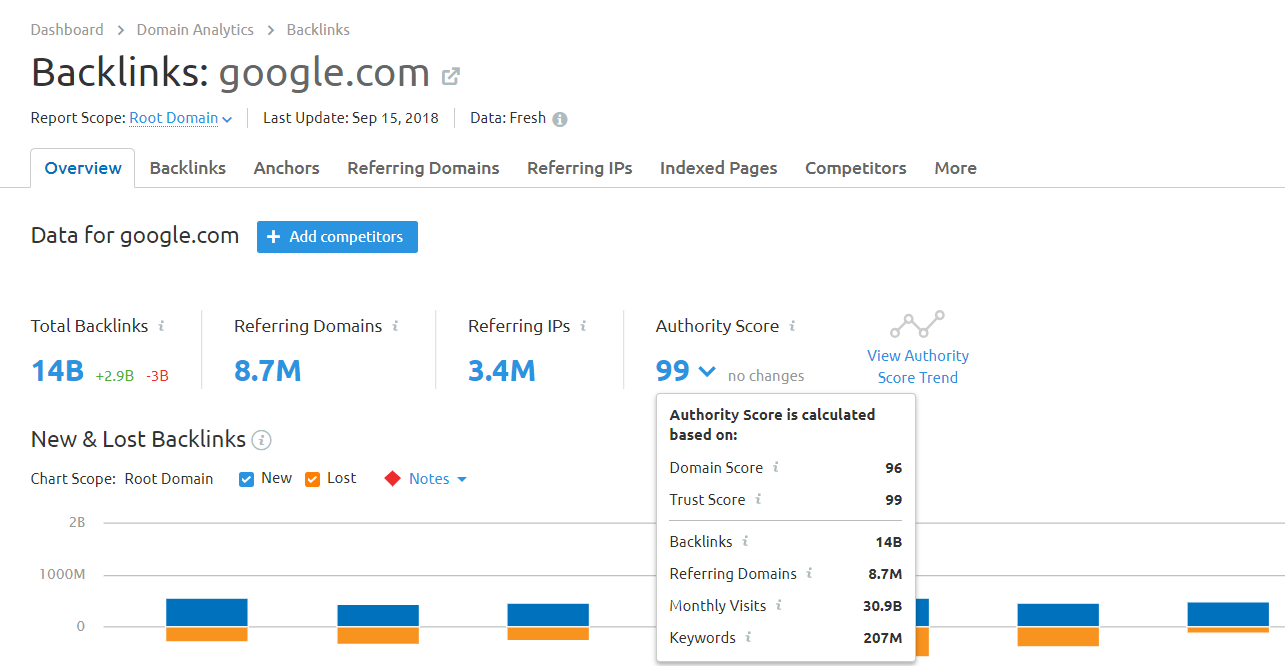This screenshot has height=666, width=1285.
Task: Open the More tab menu
Action: (x=955, y=168)
